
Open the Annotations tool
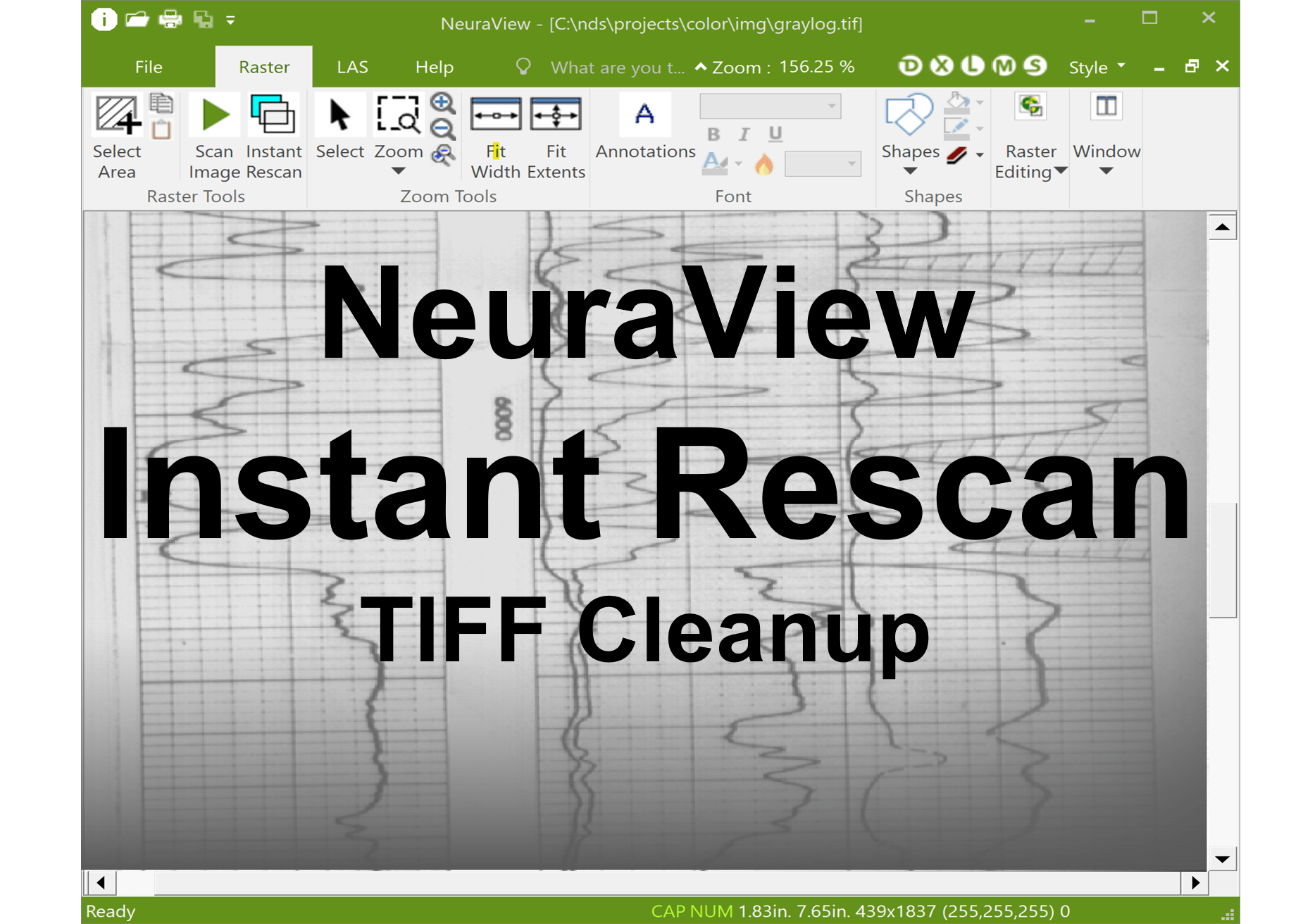[x=645, y=127]
